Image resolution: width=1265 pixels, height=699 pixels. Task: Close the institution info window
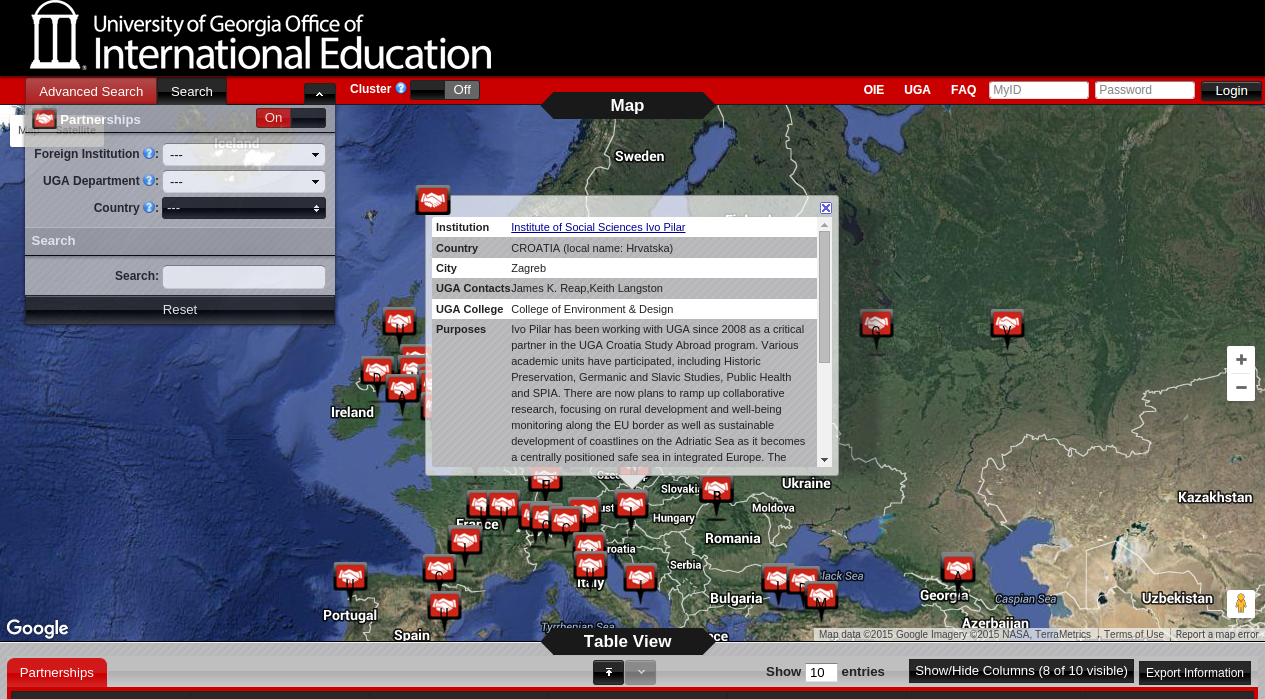click(826, 208)
